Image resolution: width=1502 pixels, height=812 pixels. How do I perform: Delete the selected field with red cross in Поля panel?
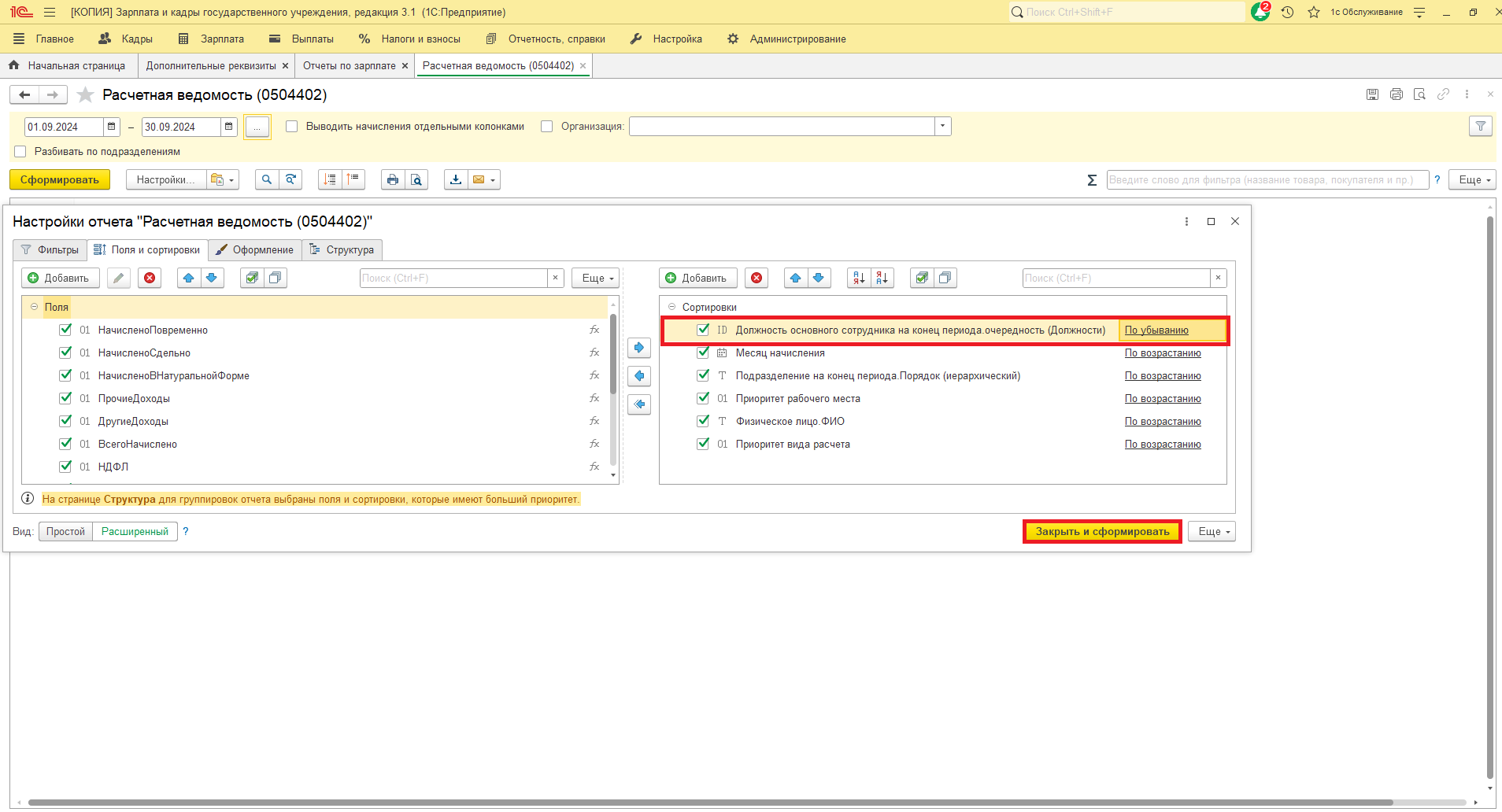point(150,278)
